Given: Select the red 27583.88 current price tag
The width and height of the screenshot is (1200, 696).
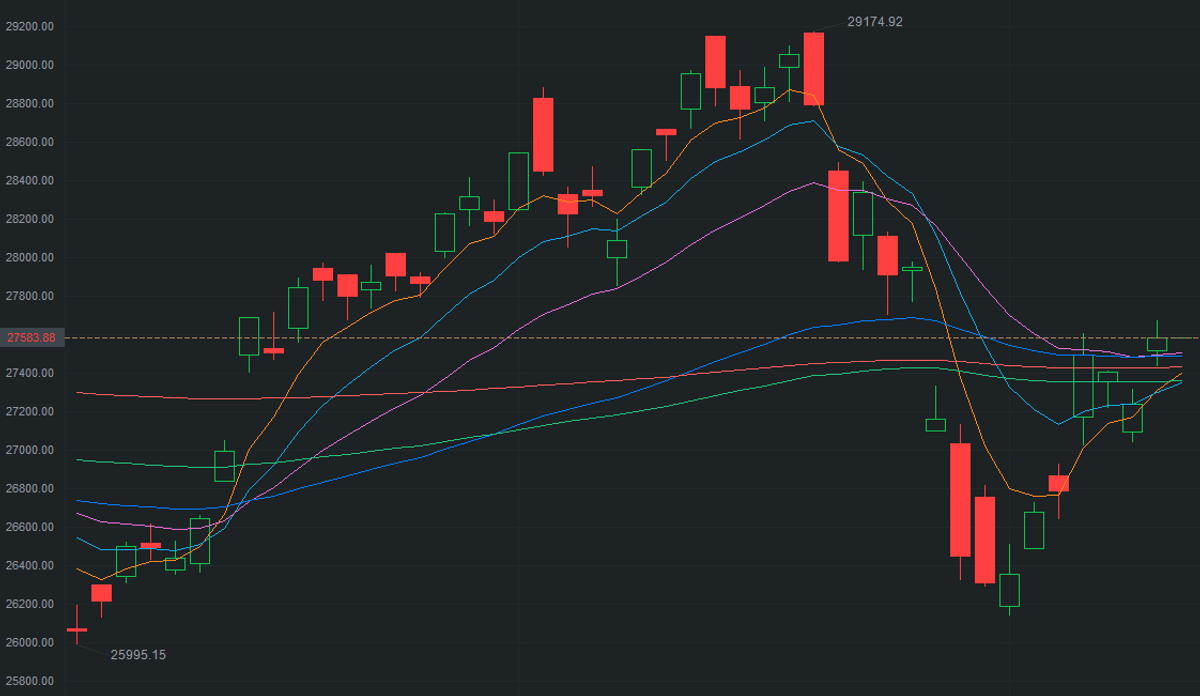Looking at the screenshot, I should coord(32,338).
